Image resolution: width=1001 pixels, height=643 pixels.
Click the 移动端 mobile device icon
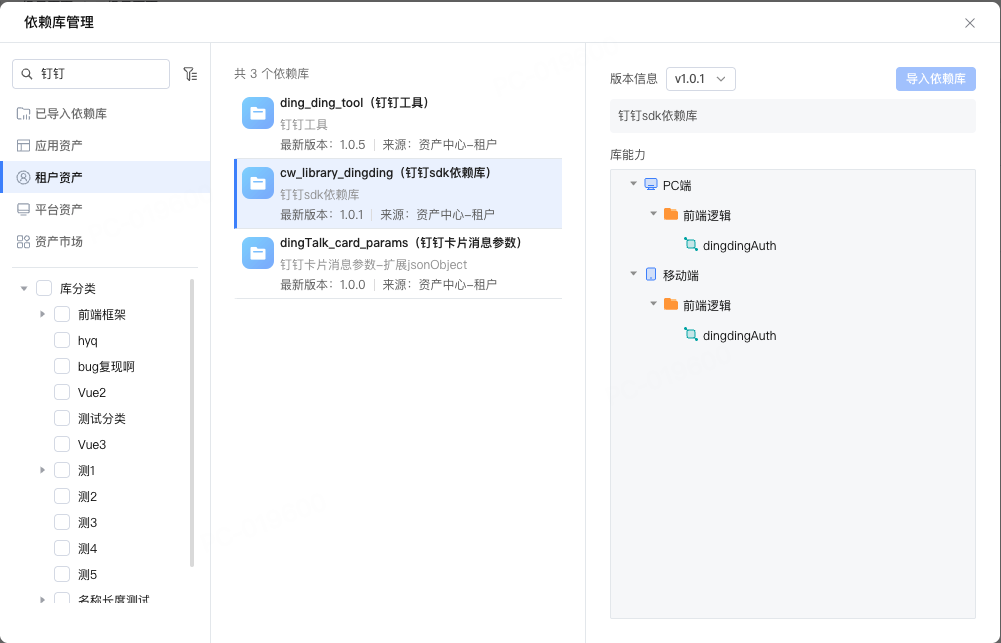click(x=651, y=275)
